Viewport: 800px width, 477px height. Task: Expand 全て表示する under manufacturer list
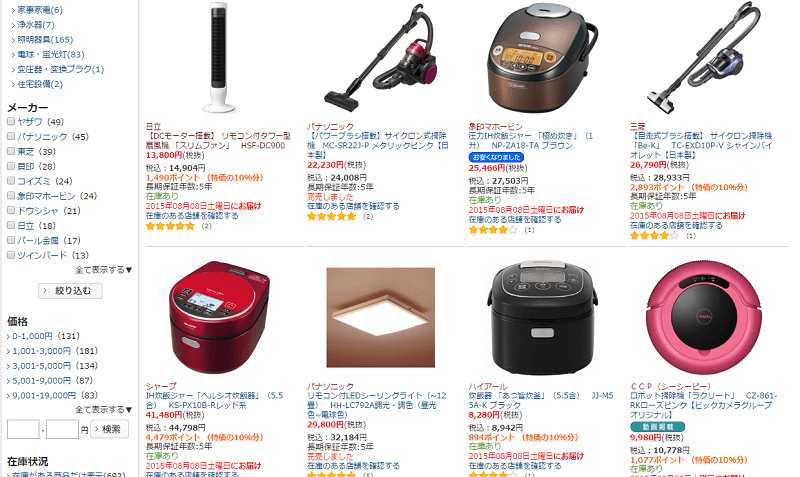tap(104, 270)
